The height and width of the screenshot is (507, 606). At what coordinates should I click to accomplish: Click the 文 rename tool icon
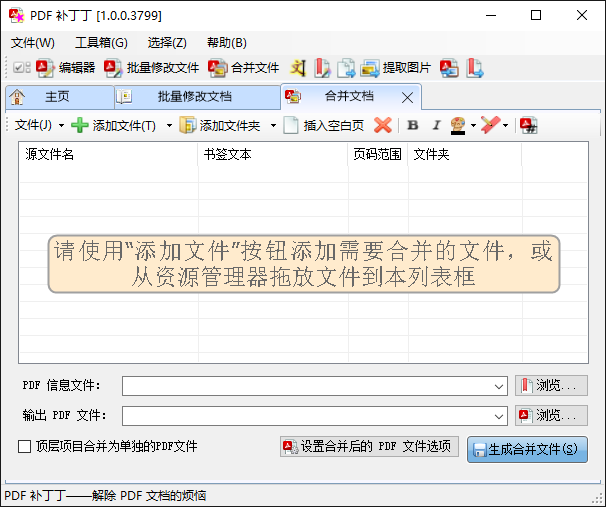298,68
